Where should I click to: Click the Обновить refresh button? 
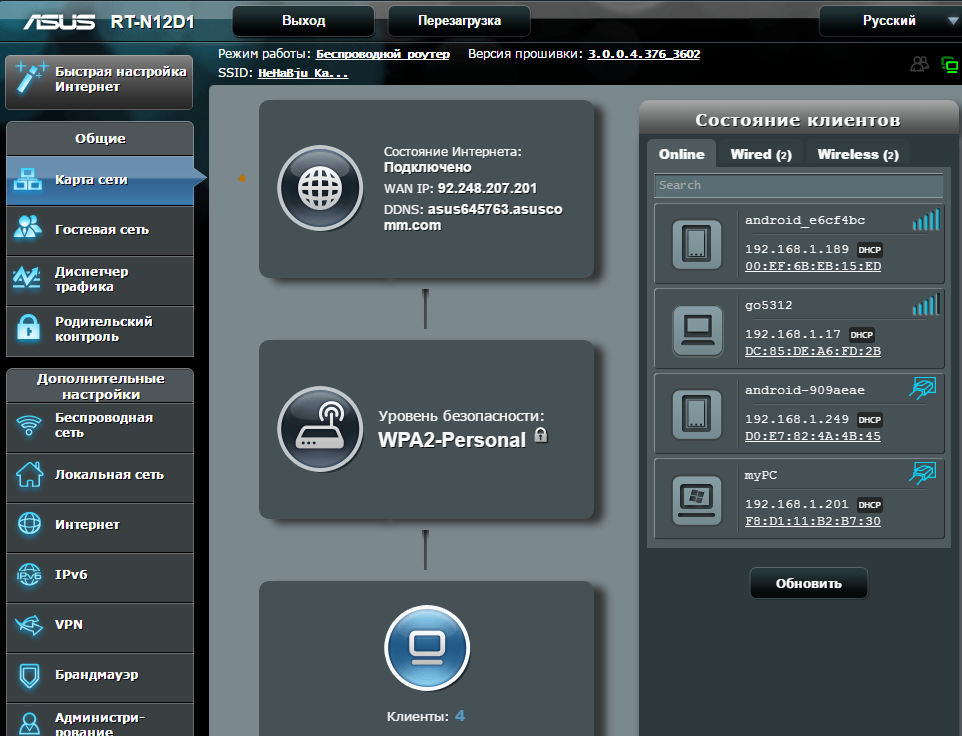(808, 583)
